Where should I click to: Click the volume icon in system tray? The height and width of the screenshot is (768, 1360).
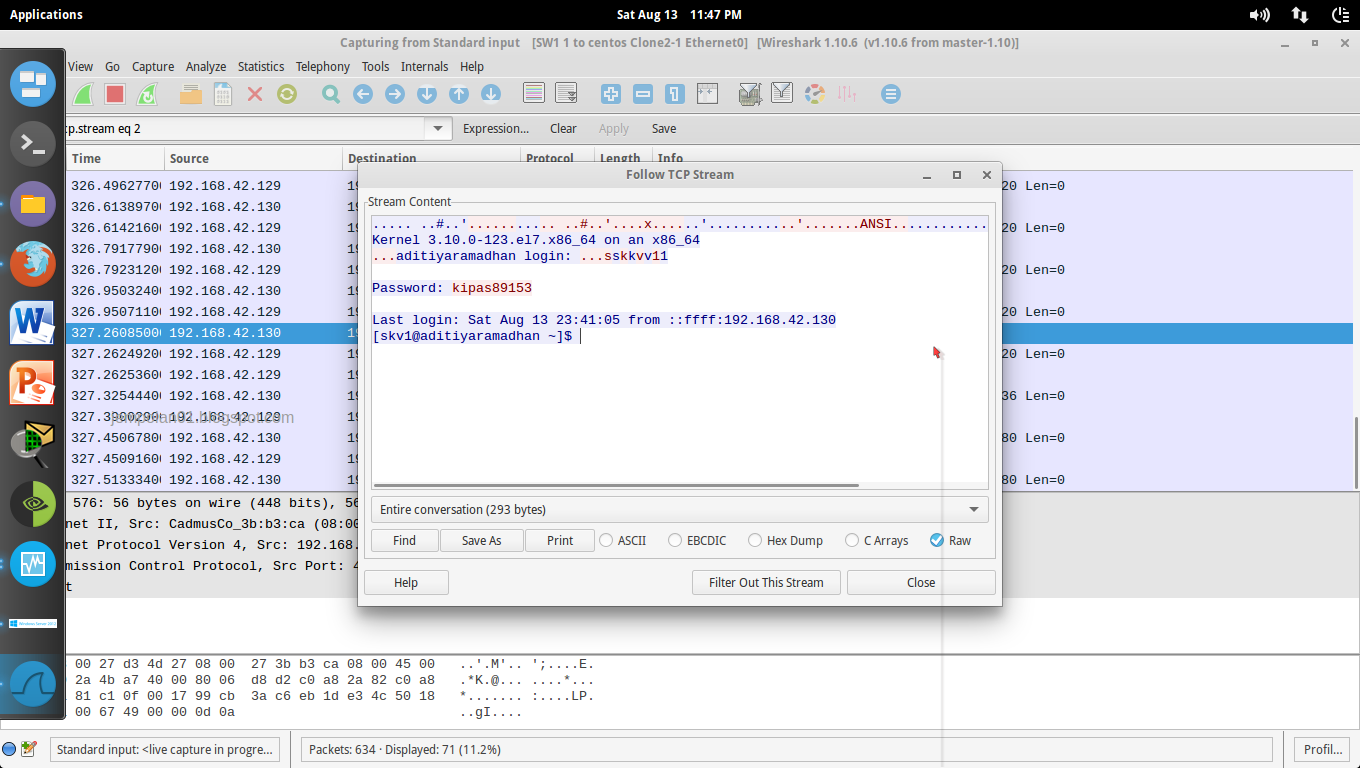click(1260, 14)
